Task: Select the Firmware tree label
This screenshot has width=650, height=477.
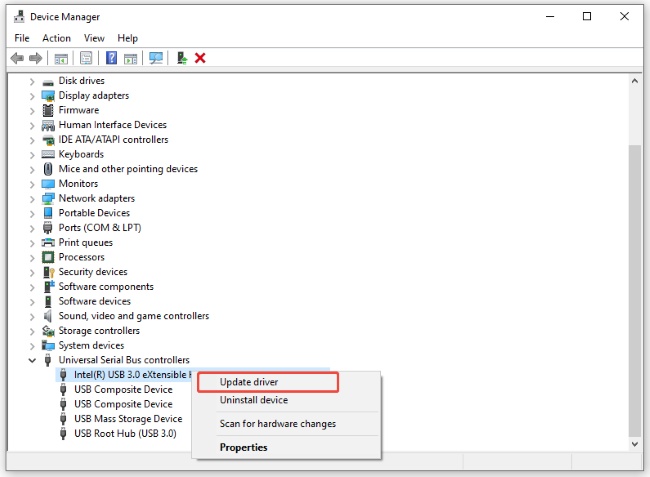Action: coord(79,110)
